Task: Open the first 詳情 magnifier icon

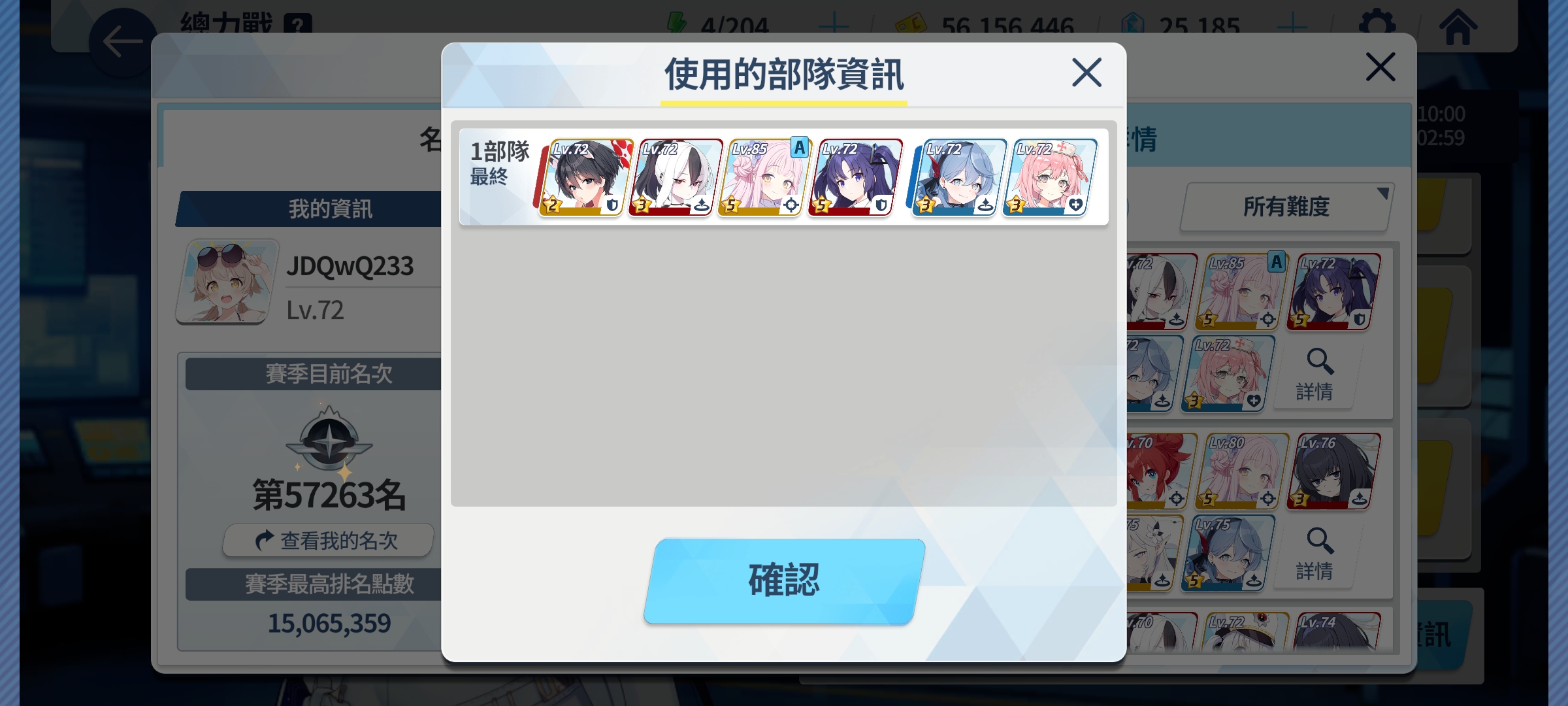Action: point(1316,375)
